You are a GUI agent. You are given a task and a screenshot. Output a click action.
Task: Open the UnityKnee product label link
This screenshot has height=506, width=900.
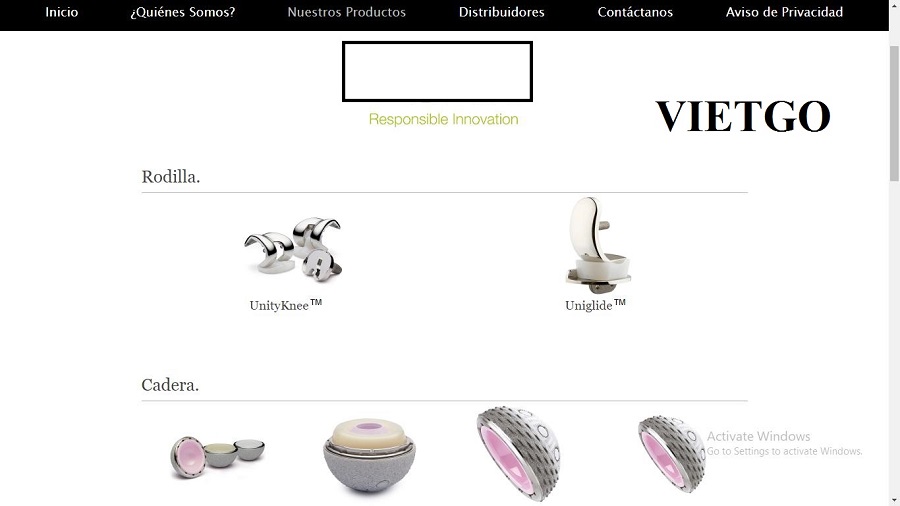click(x=286, y=305)
